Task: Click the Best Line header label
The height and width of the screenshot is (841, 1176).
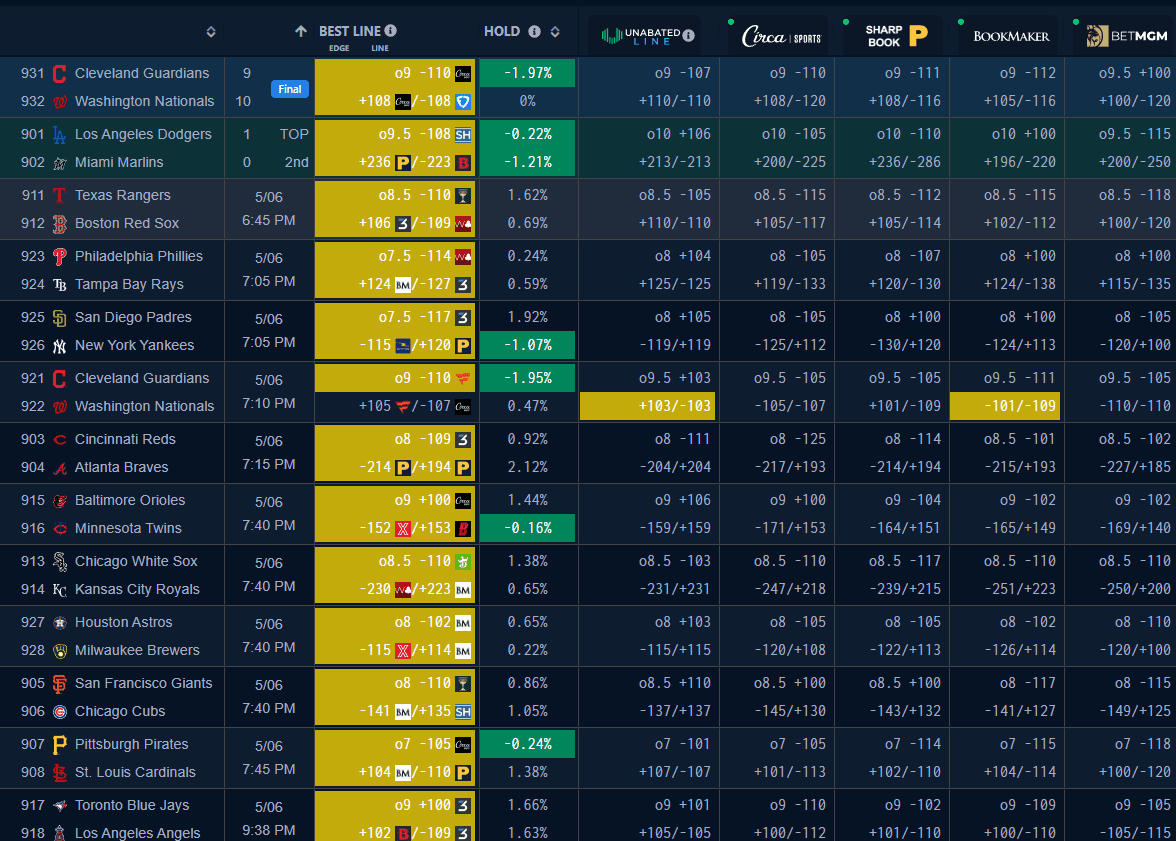Action: tap(350, 31)
